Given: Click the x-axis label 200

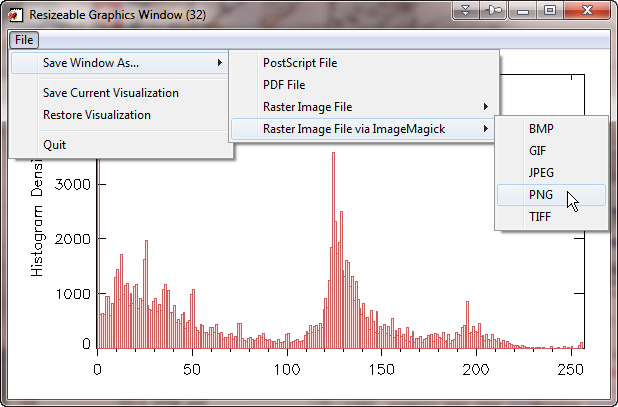Looking at the screenshot, I should coord(477,370).
